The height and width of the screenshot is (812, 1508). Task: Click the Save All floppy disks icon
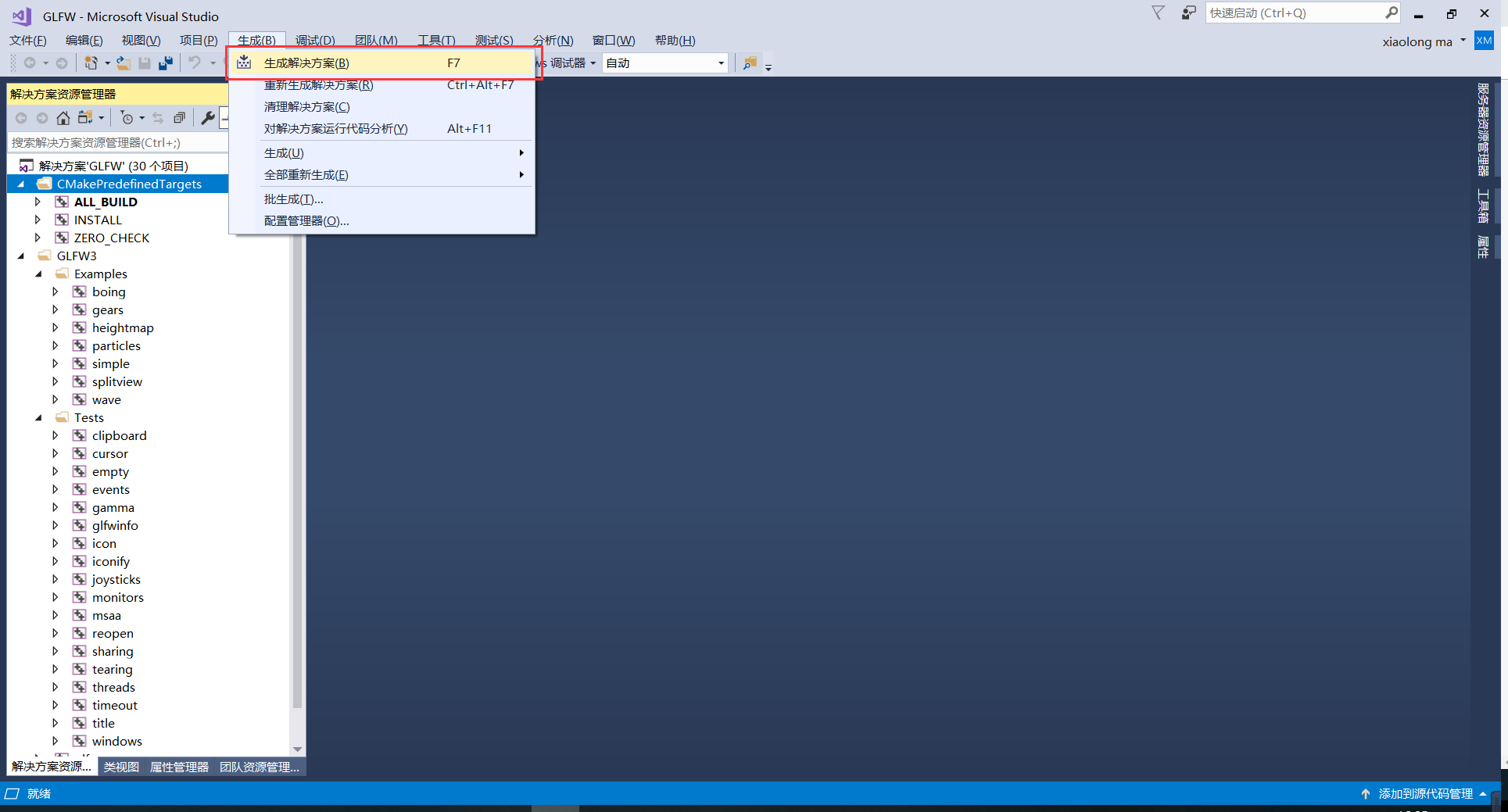pos(165,63)
